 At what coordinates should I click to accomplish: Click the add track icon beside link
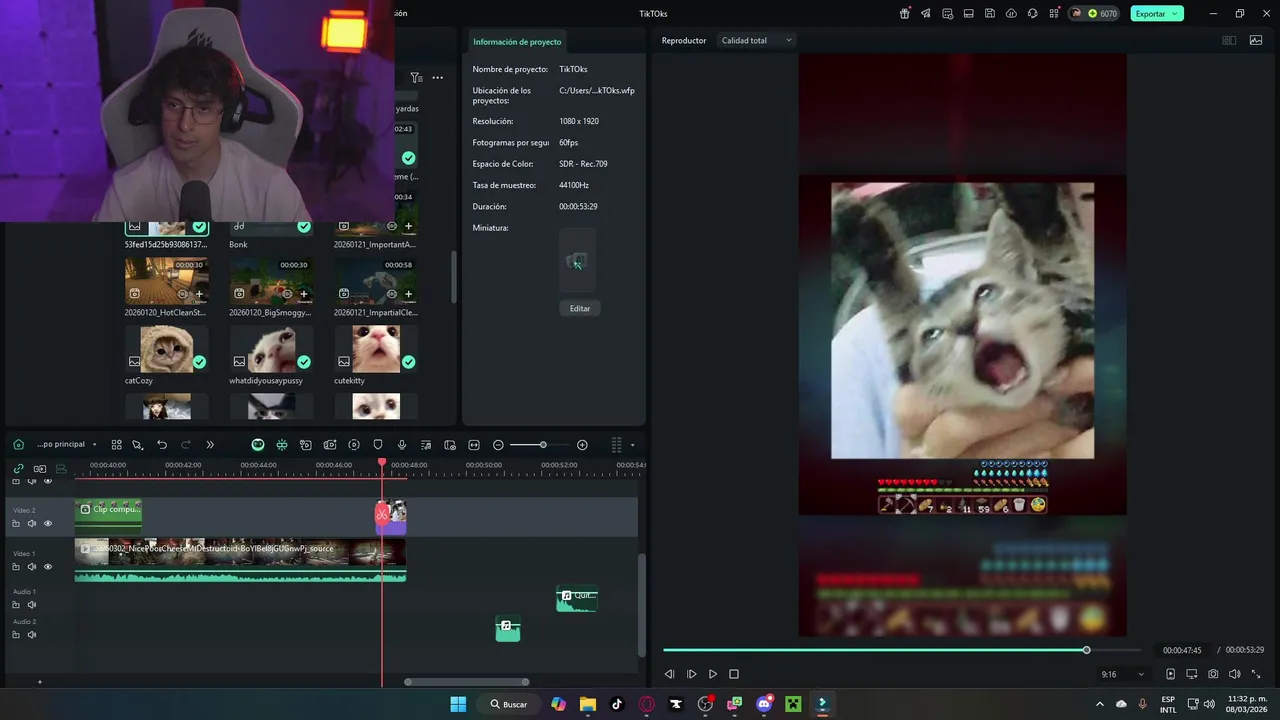point(40,469)
